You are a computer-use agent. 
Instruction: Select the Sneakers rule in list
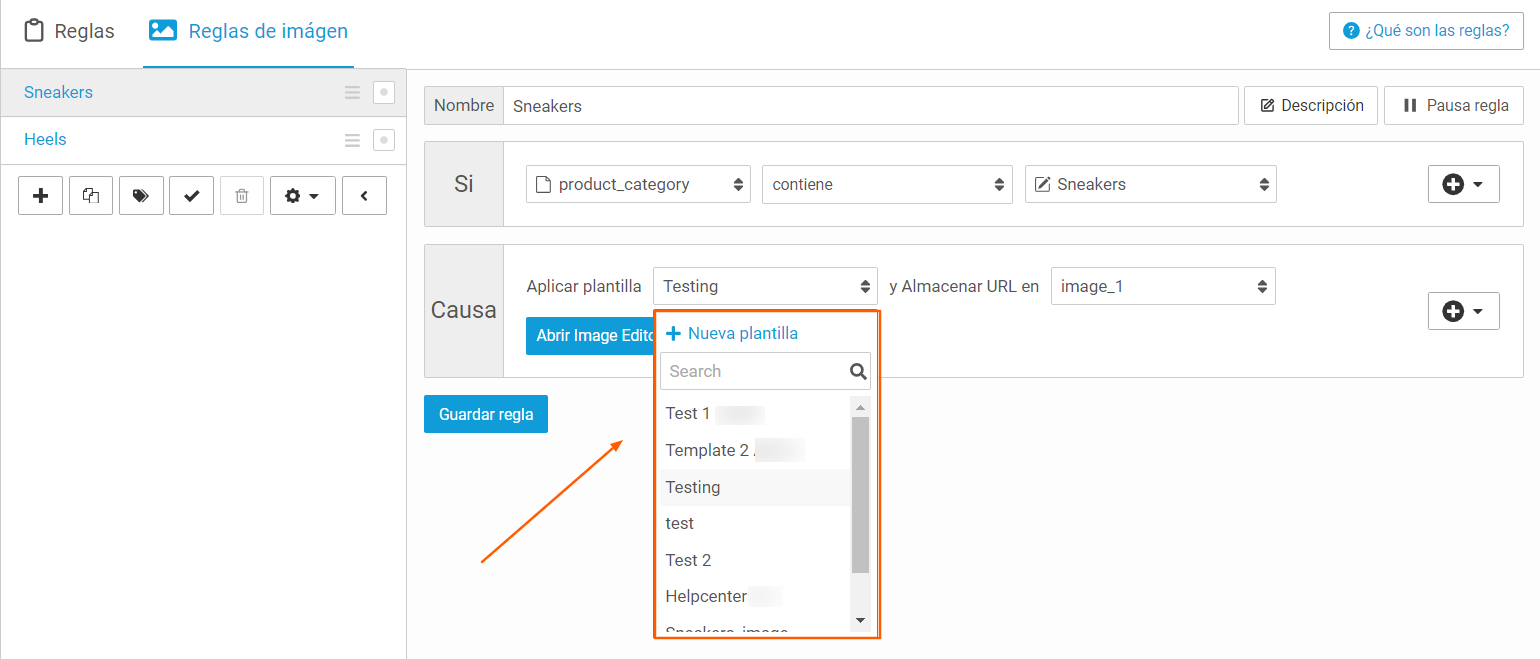pos(203,92)
